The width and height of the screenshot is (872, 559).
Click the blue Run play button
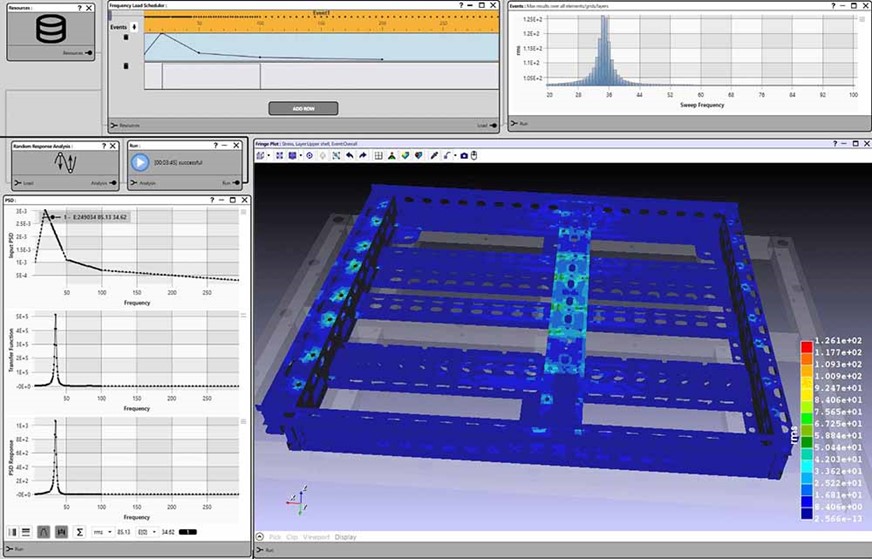pos(140,162)
